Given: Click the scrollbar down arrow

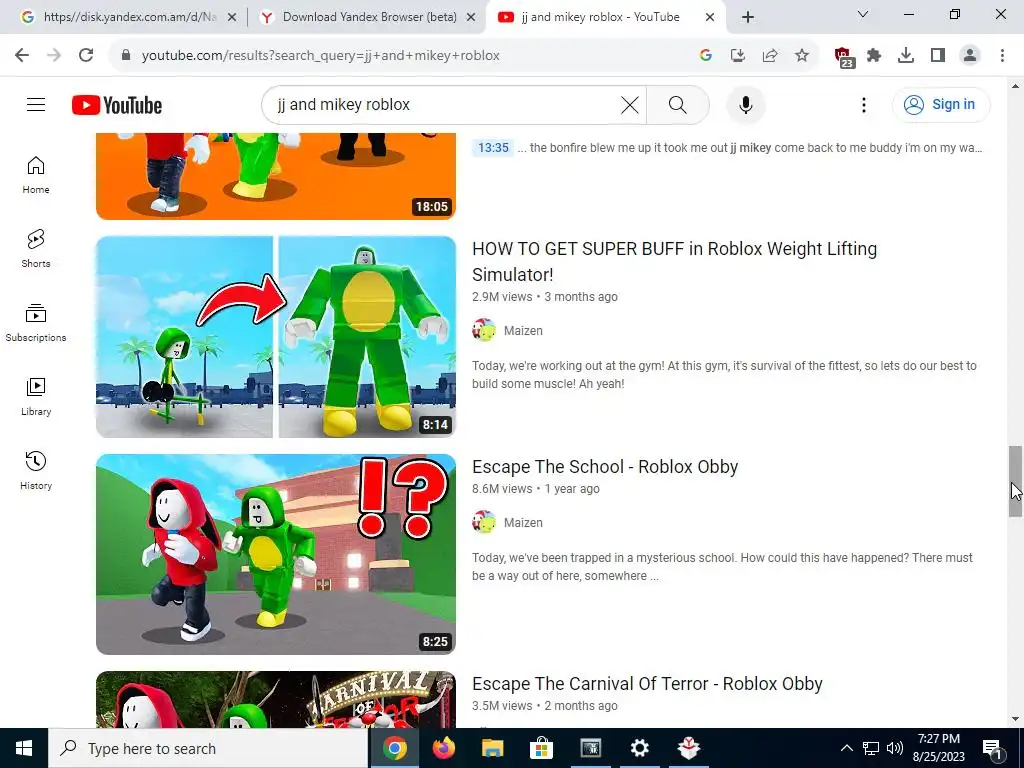Looking at the screenshot, I should (x=1015, y=719).
